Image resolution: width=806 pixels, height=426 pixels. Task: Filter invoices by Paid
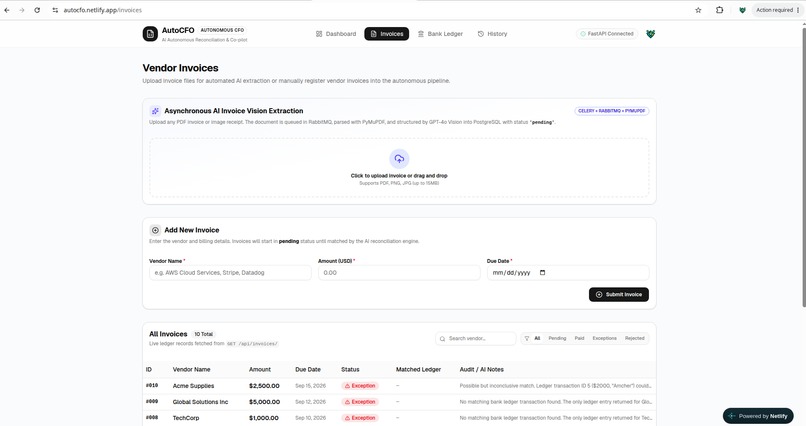pos(579,339)
